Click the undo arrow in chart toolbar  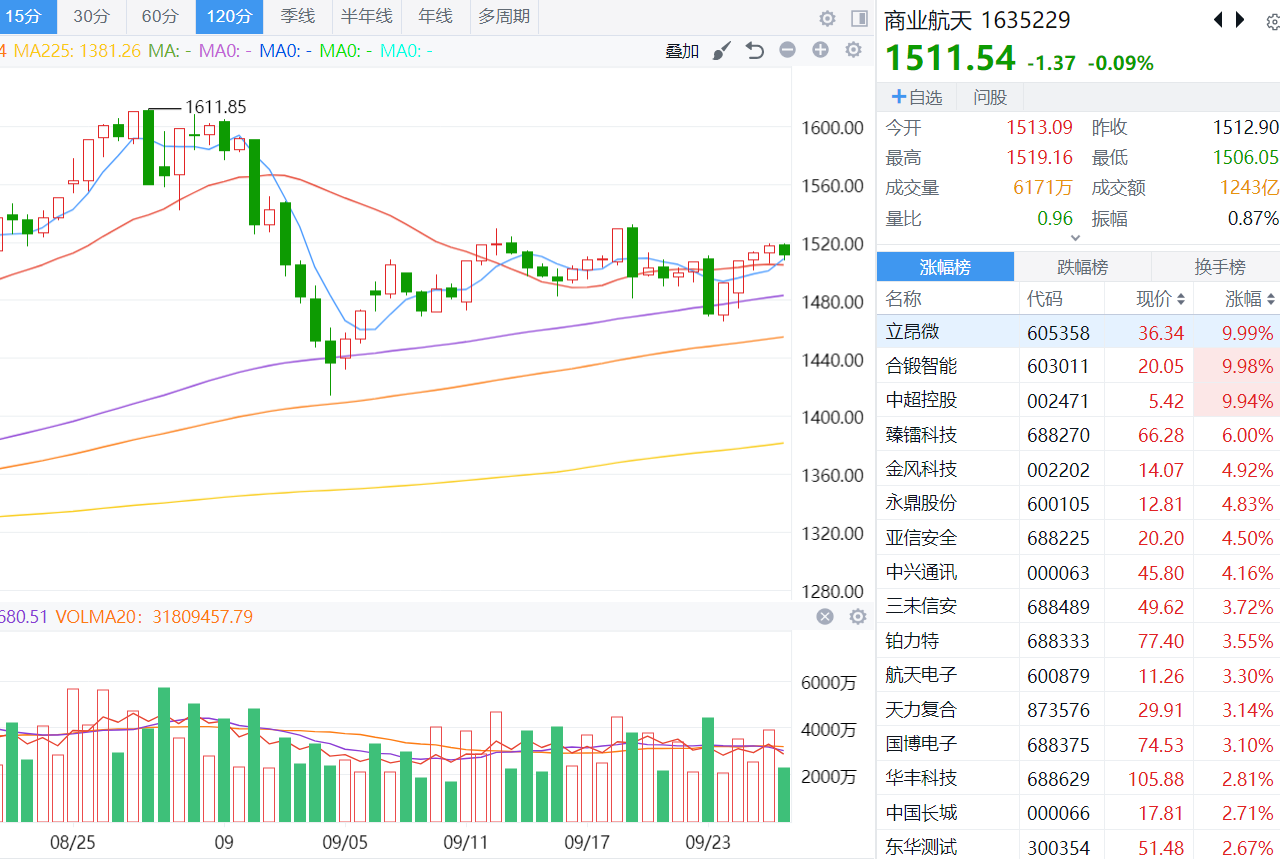click(x=755, y=50)
